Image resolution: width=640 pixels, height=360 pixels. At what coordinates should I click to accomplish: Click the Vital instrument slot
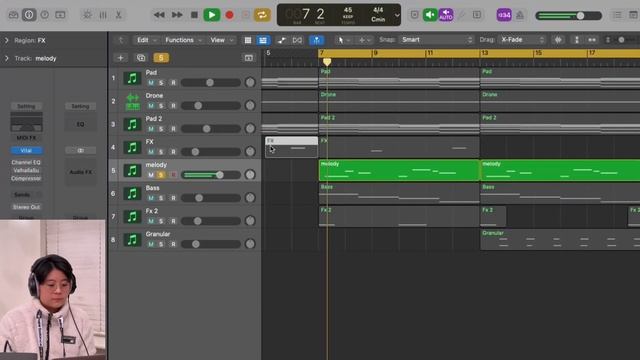tap(26, 151)
